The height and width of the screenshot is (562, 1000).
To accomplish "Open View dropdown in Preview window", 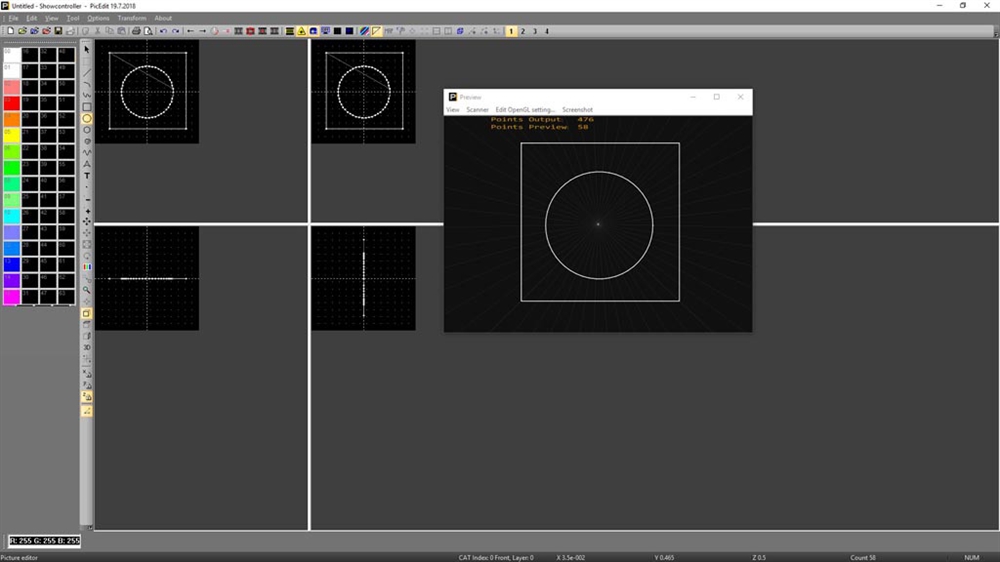I will pos(452,110).
